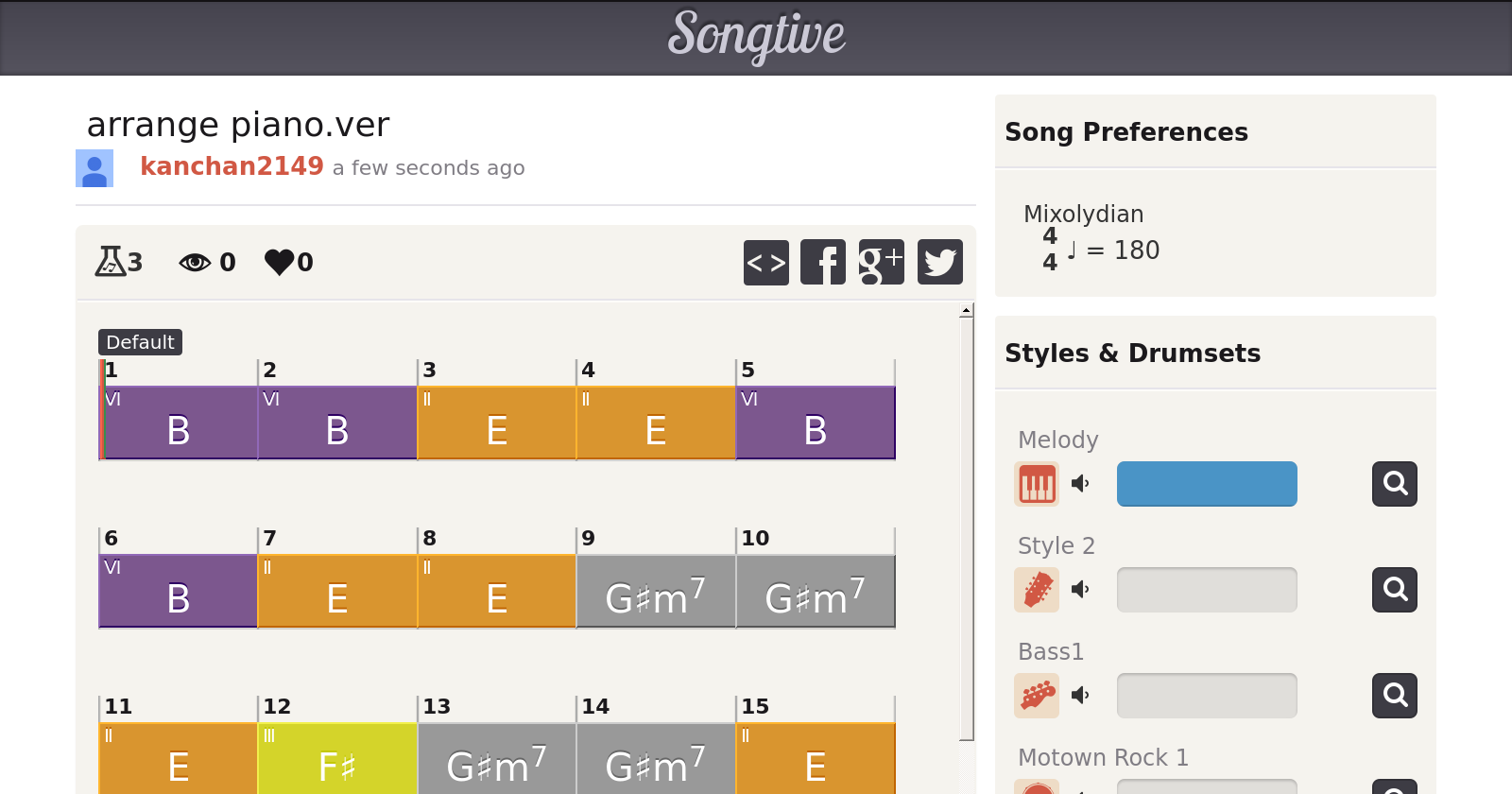This screenshot has height=794, width=1512.
Task: Mute the Bass1 track speaker
Action: tap(1080, 696)
